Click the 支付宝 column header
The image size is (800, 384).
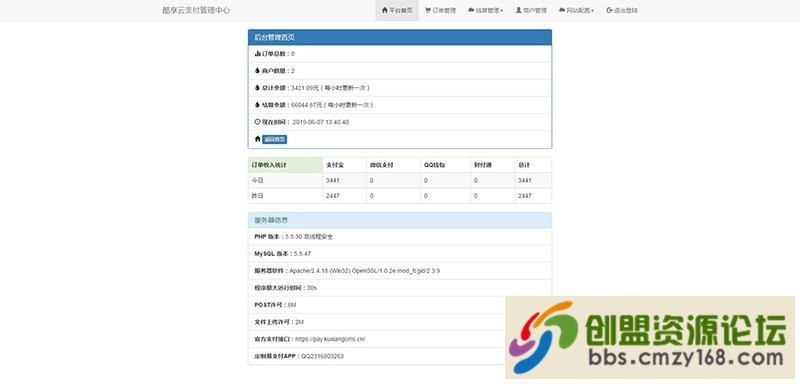pos(344,165)
